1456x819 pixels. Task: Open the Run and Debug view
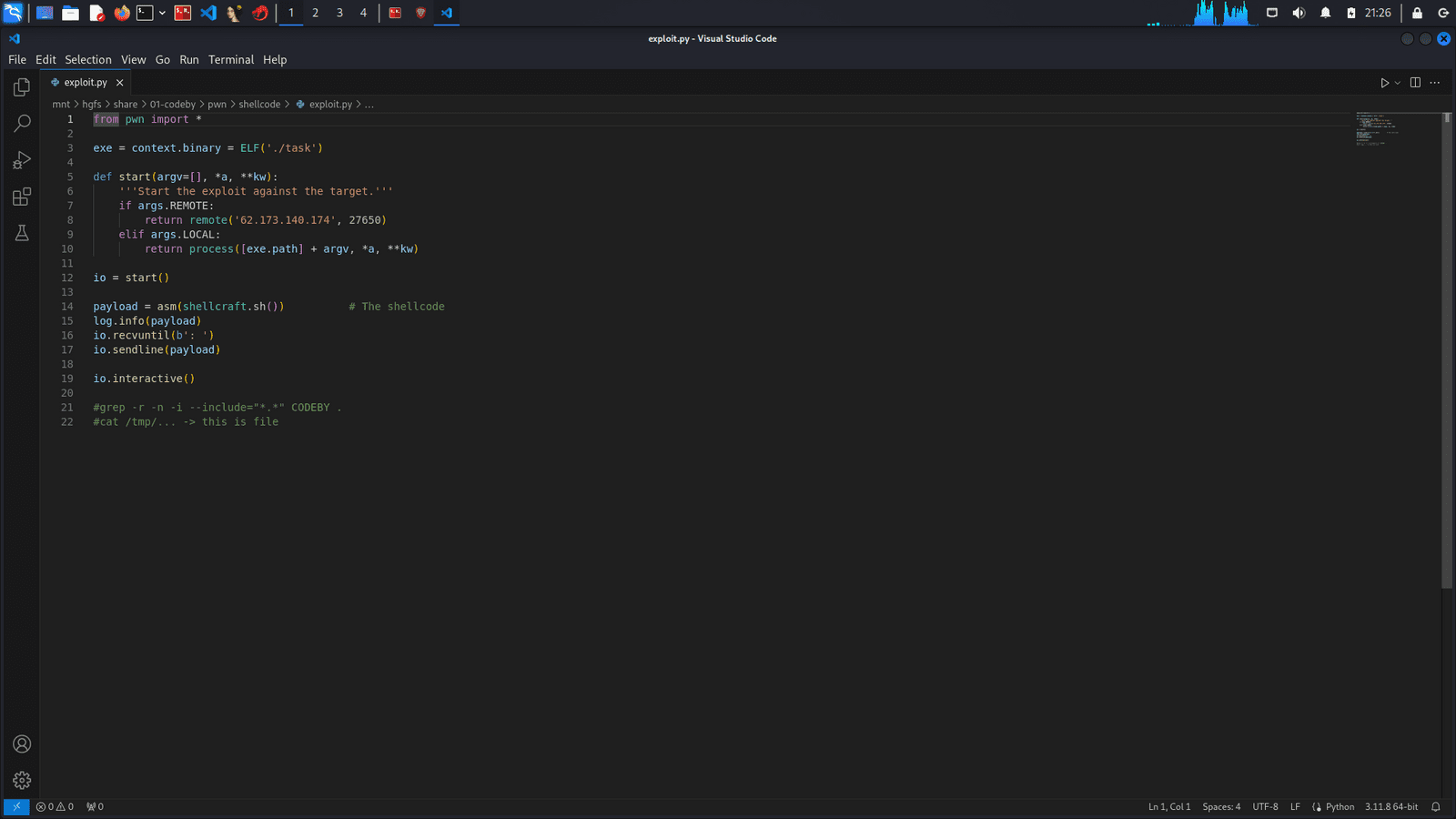pos(22,160)
